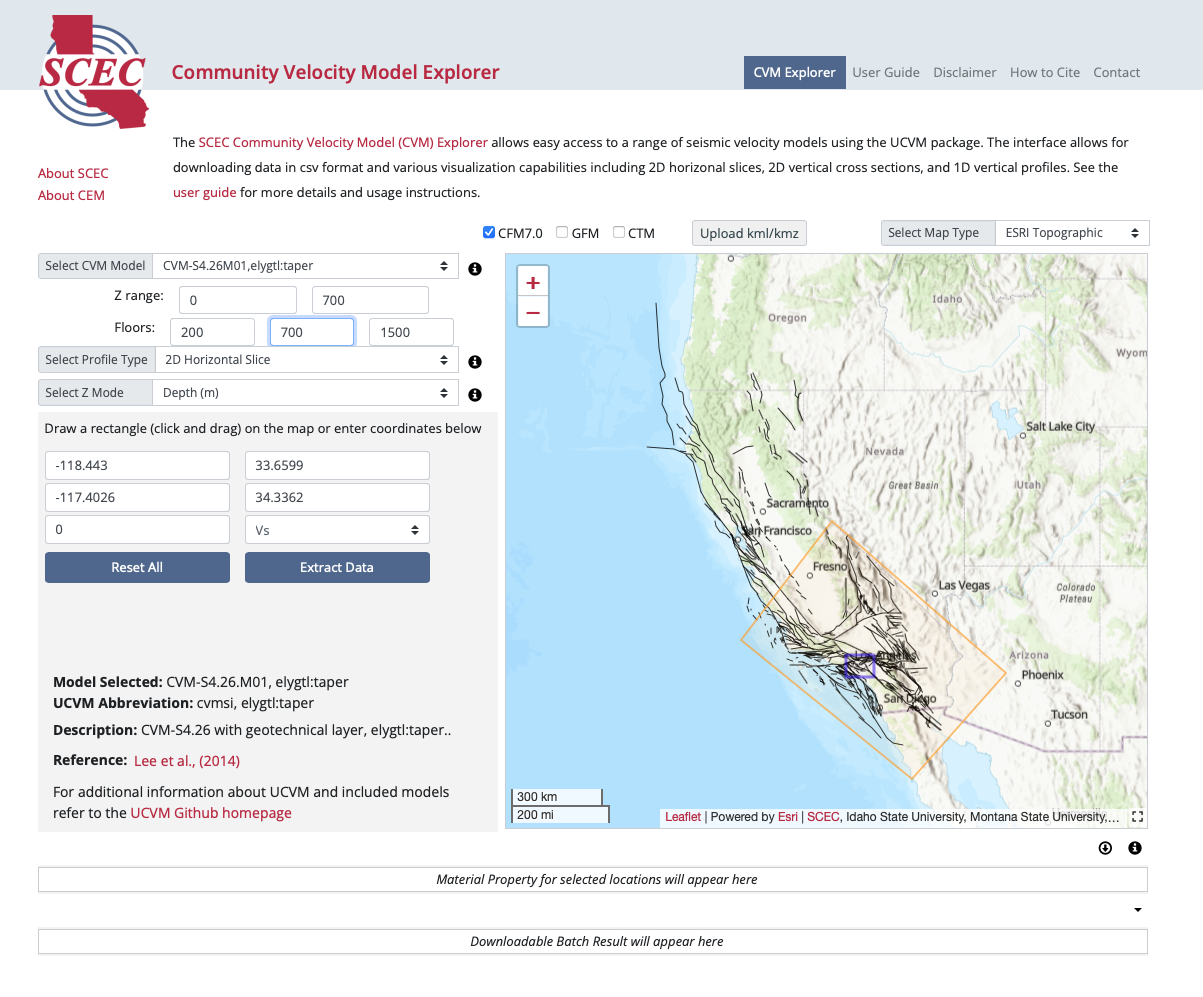Click info icon beside Z Mode selector
1203x997 pixels.
(475, 395)
